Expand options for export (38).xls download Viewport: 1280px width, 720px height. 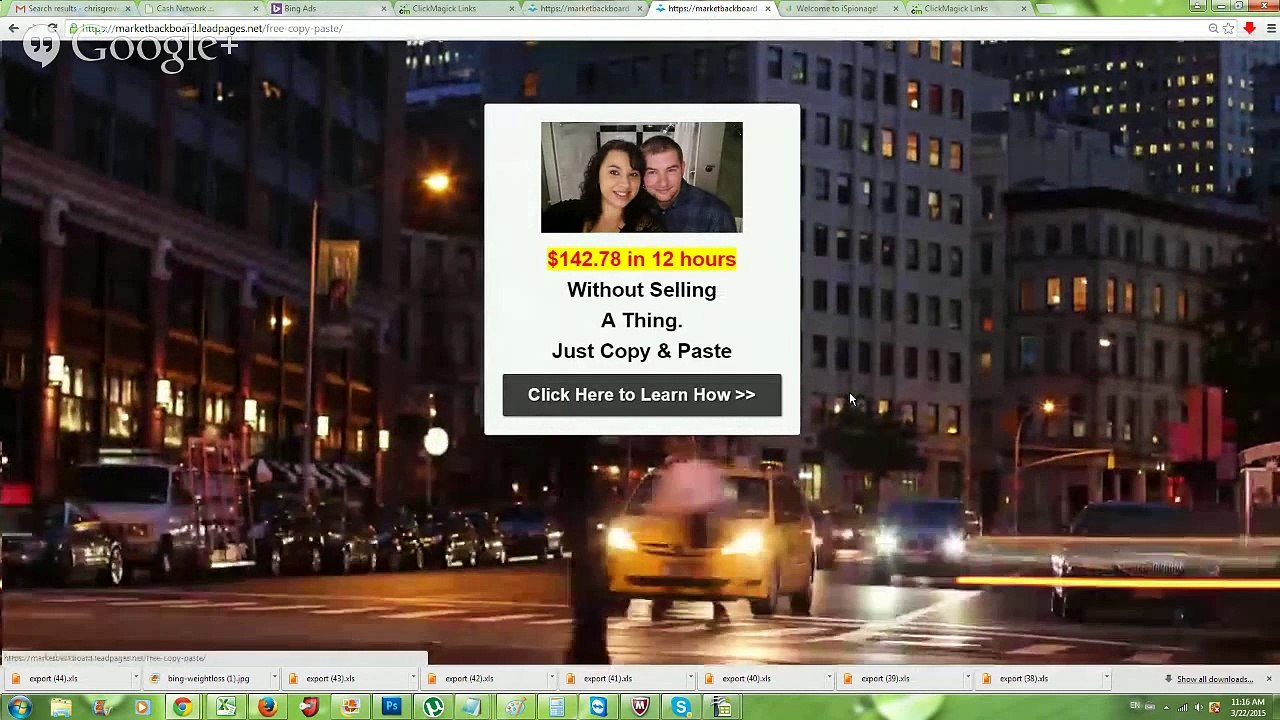pyautogui.click(x=1106, y=679)
